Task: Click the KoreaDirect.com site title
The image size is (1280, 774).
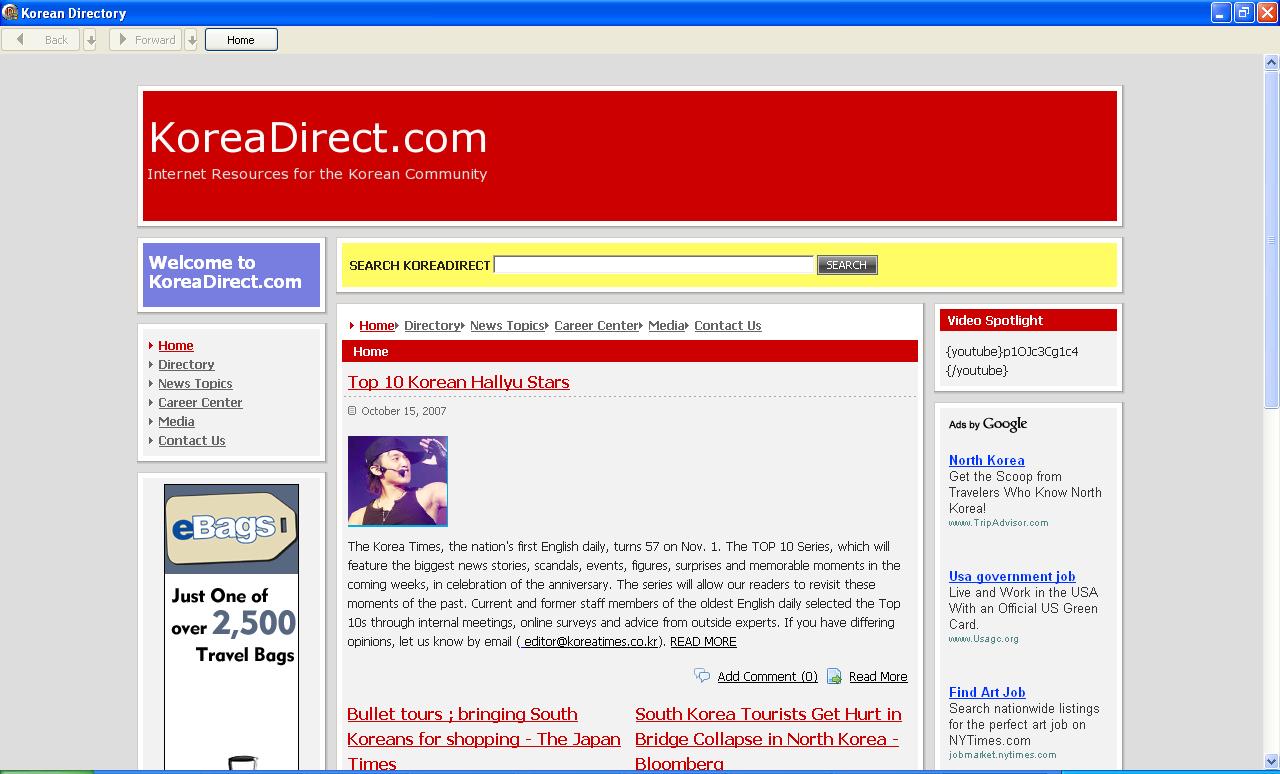Action: 318,138
